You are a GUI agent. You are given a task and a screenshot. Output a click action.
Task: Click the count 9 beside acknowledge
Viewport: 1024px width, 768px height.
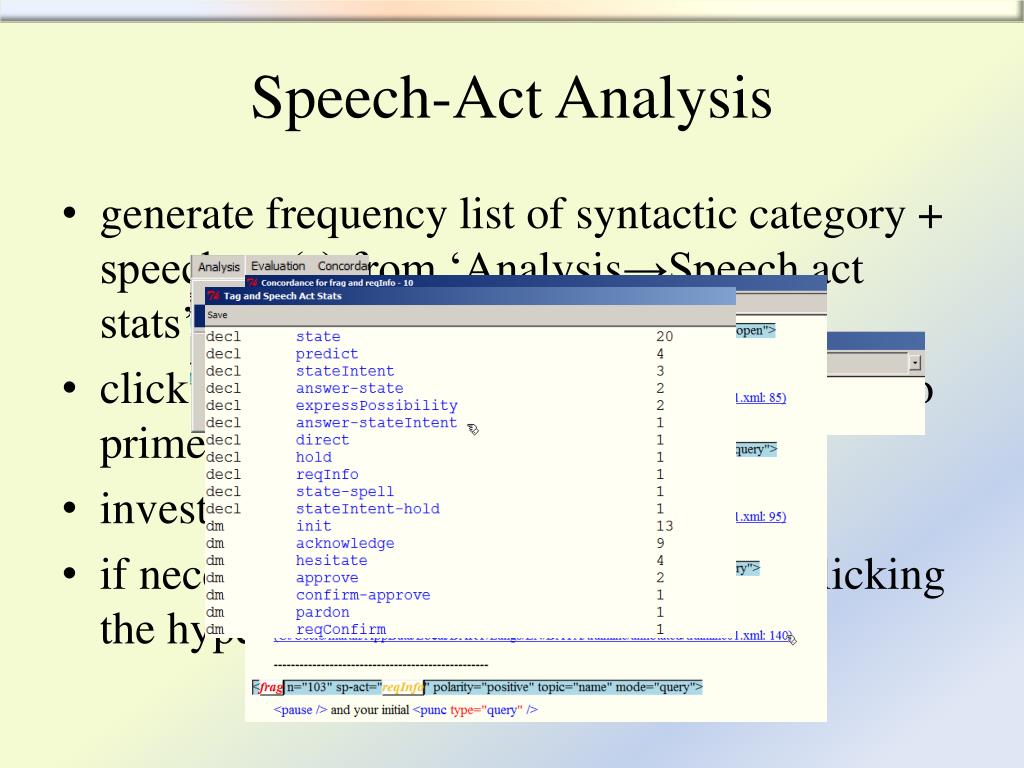pos(660,543)
